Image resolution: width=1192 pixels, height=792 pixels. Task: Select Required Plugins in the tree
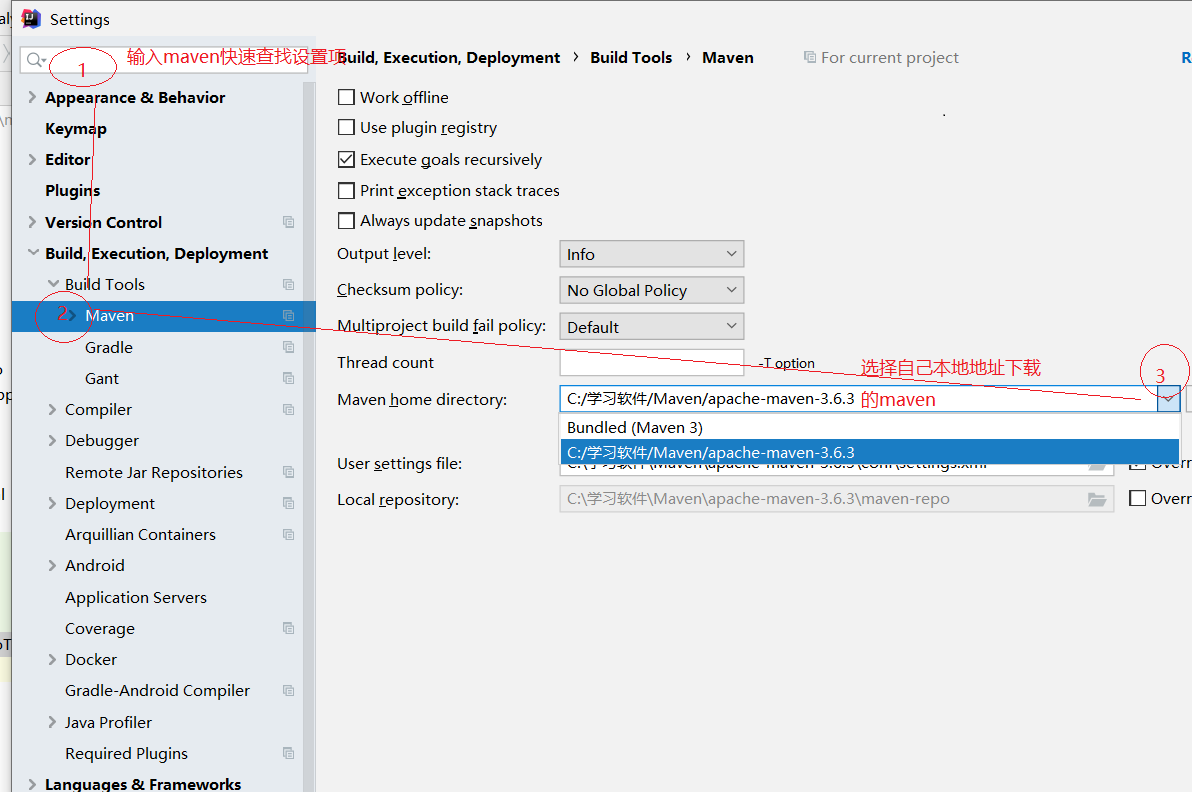(126, 754)
